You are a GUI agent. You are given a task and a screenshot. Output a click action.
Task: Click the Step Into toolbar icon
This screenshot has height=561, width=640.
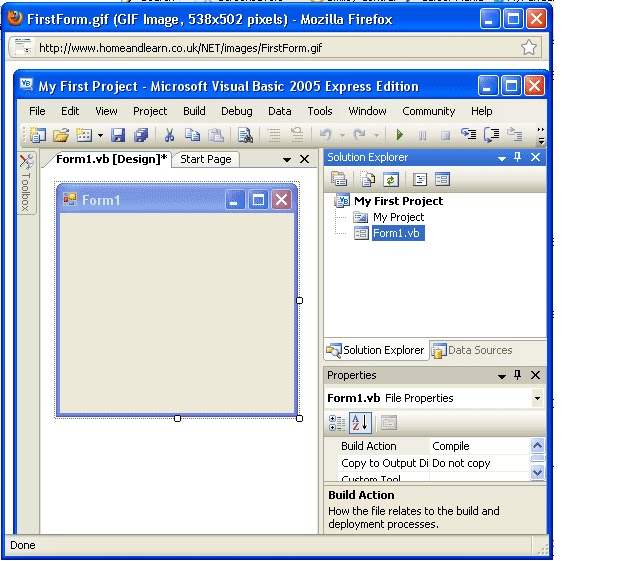(x=469, y=134)
